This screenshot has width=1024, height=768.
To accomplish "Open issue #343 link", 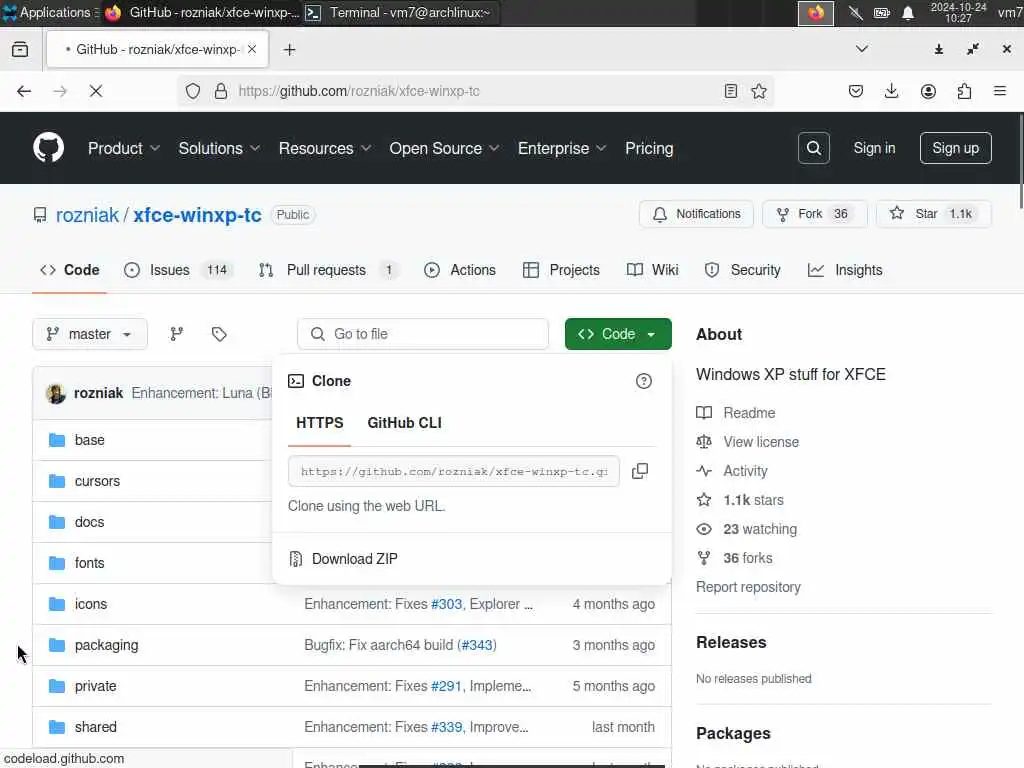I will click(x=477, y=645).
